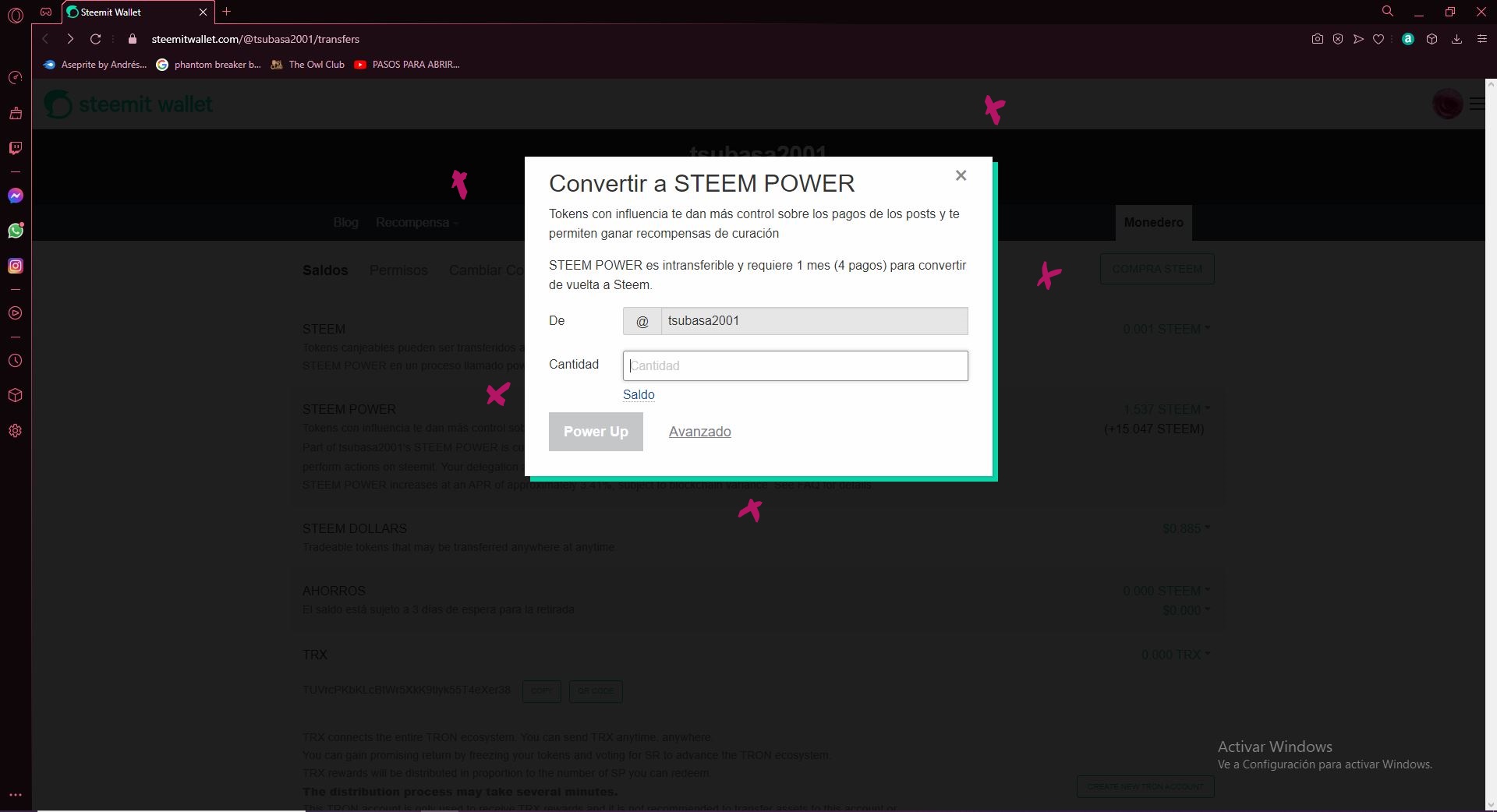Open Instagram from the Opera sidebar
1497x812 pixels.
(15, 266)
